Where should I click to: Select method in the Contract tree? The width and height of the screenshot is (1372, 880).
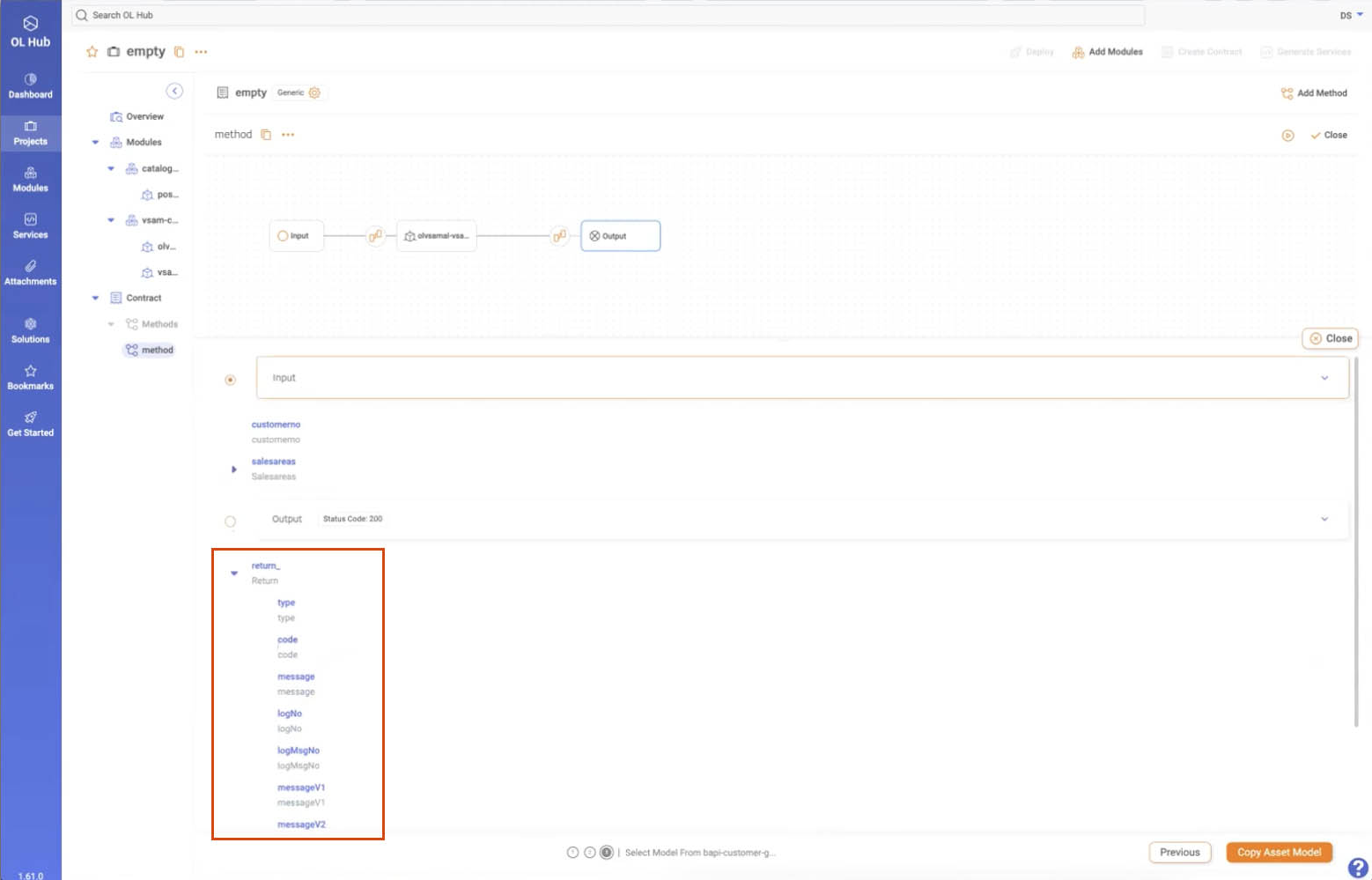pos(149,350)
